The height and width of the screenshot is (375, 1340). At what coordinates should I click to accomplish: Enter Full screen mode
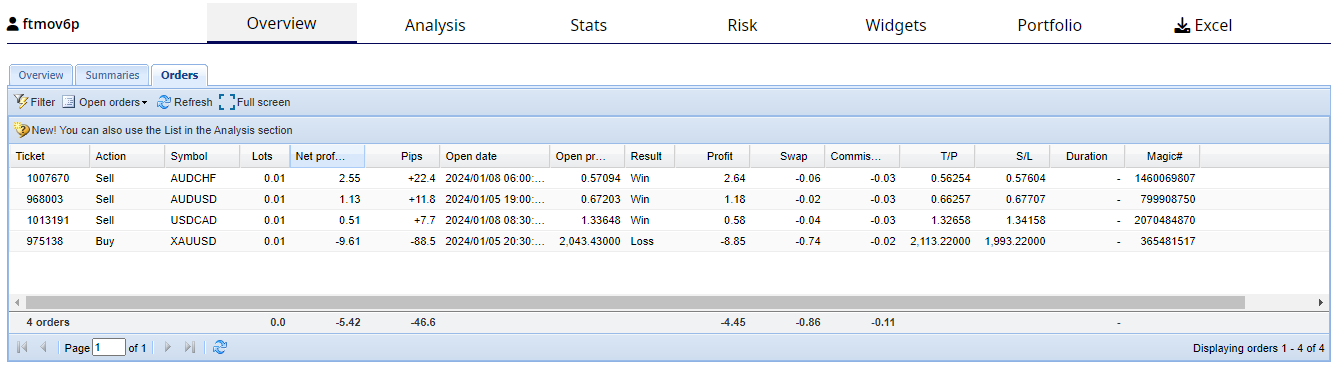(x=254, y=102)
